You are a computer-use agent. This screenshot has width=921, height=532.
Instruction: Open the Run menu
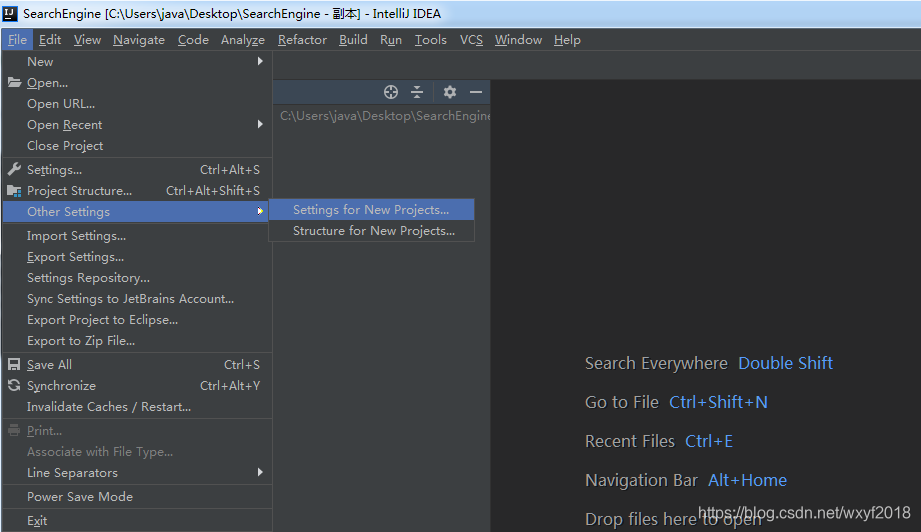[391, 40]
